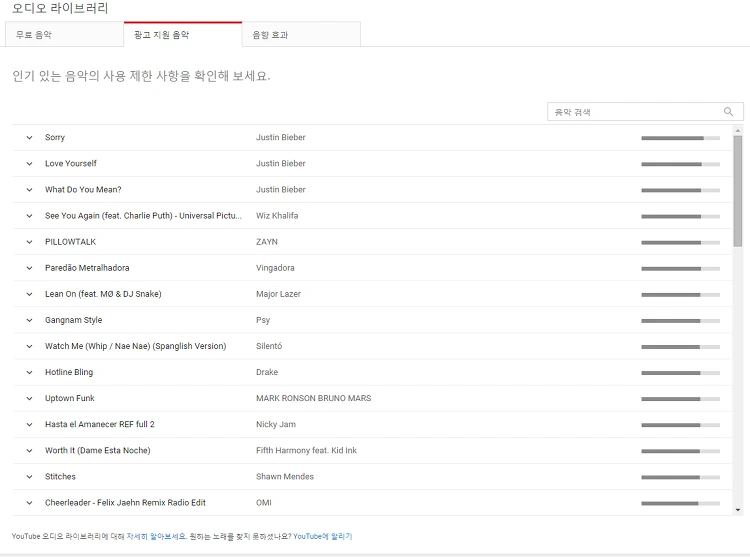Viewport: 750px width, 557px height.
Task: Select the Hasta el Amanecer REF full 2 title
Action: 99,424
